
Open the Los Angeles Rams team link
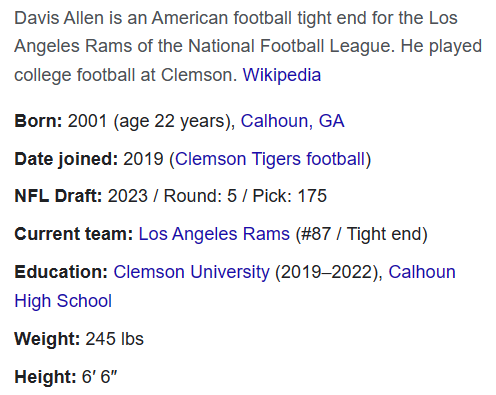[x=214, y=234]
